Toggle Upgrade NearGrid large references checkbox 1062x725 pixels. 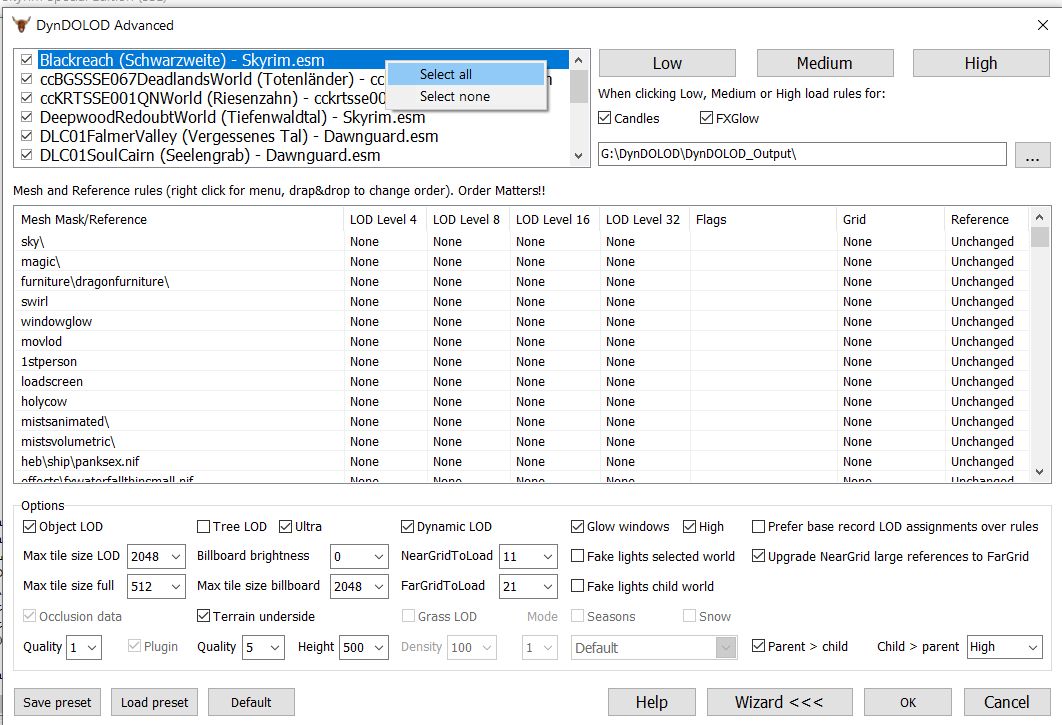coord(759,556)
